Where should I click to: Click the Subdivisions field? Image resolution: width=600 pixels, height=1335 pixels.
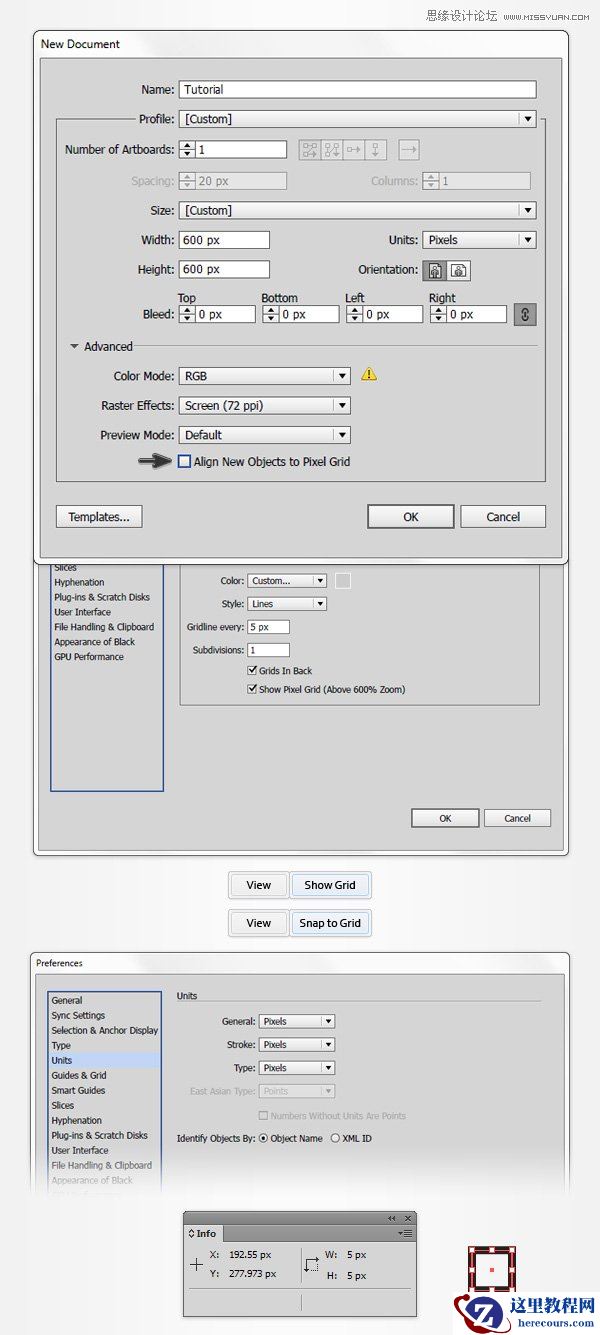(x=268, y=650)
